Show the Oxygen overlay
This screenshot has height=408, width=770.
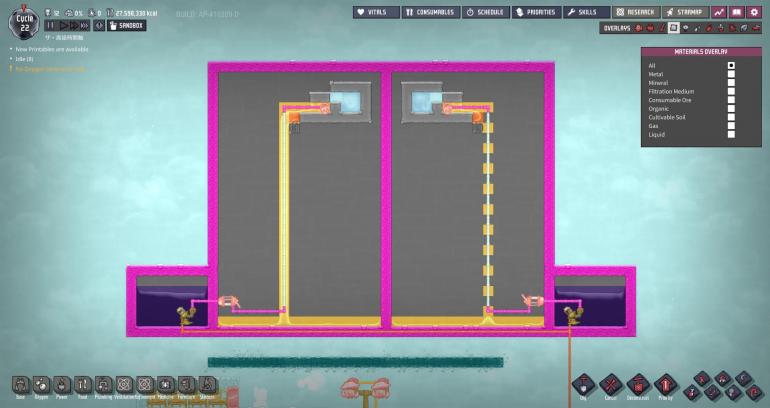click(x=639, y=28)
